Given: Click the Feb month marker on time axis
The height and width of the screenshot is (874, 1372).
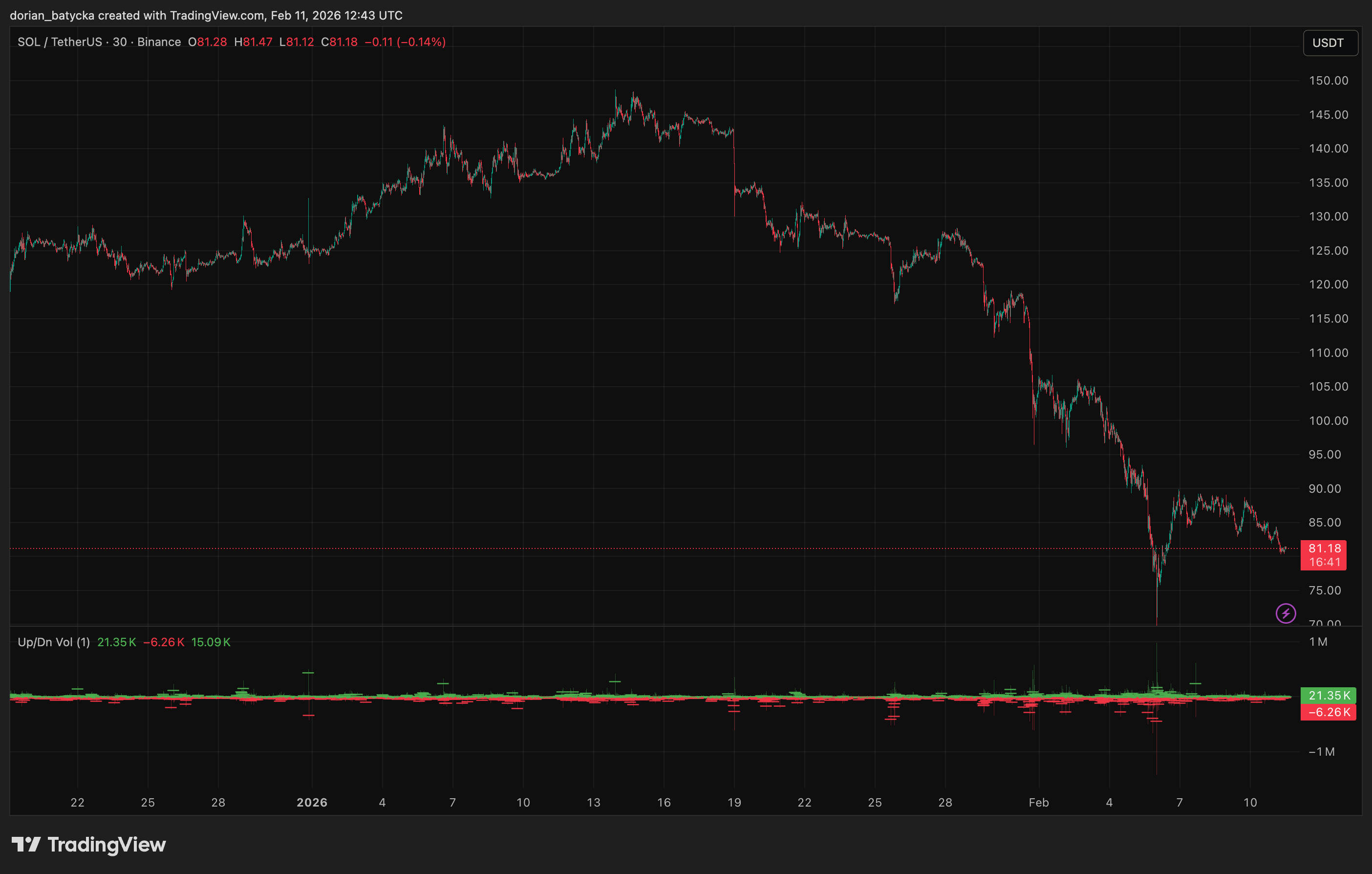Looking at the screenshot, I should tap(1038, 802).
